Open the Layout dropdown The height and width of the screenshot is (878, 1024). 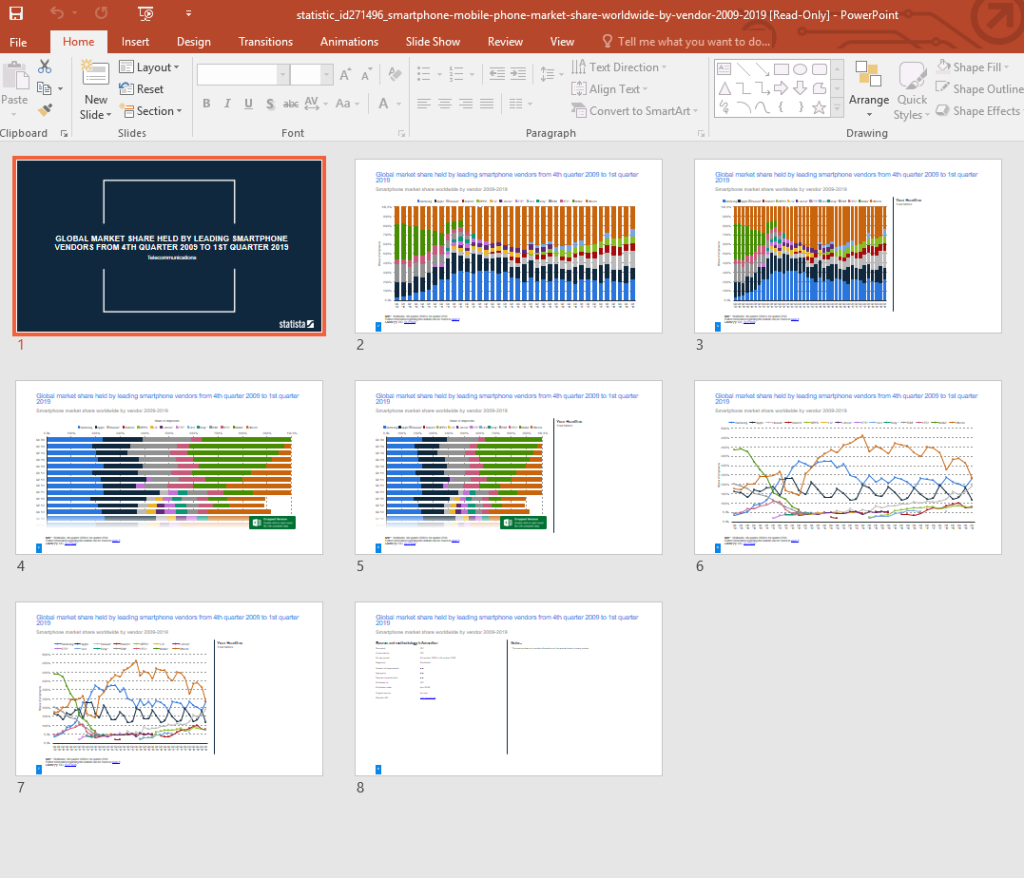click(x=149, y=67)
